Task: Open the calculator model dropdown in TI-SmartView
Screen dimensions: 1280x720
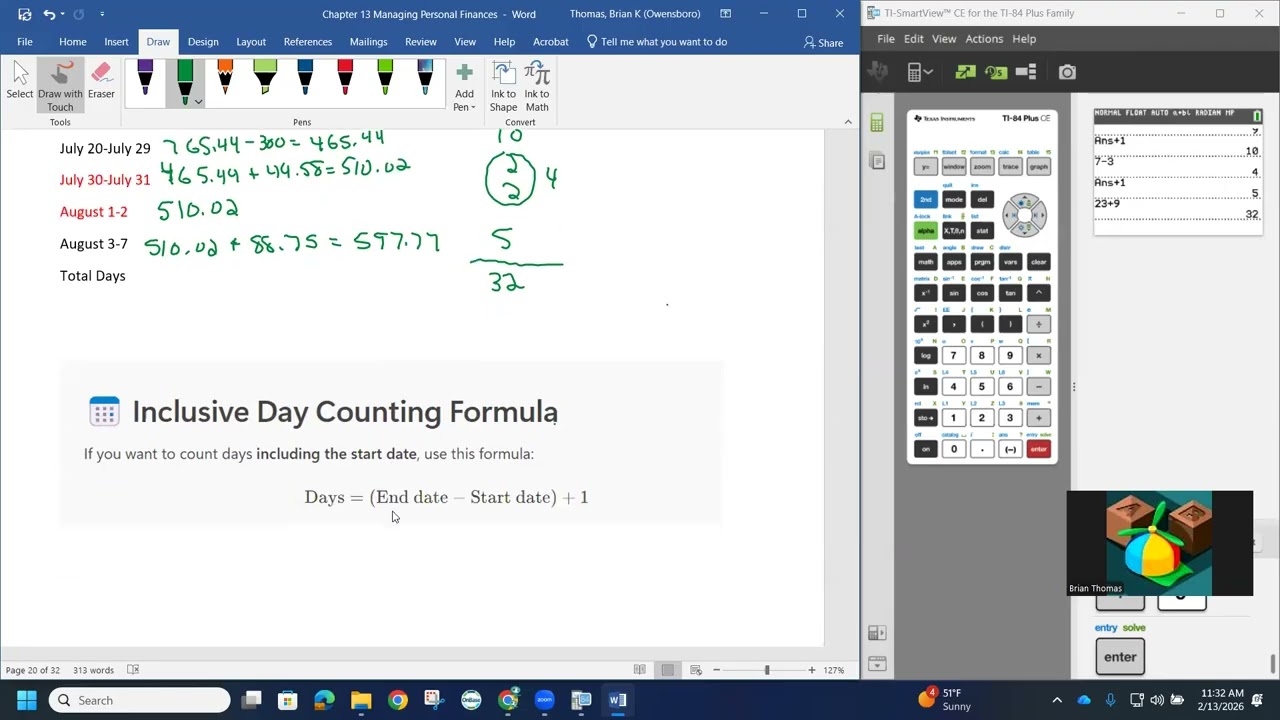Action: point(920,72)
